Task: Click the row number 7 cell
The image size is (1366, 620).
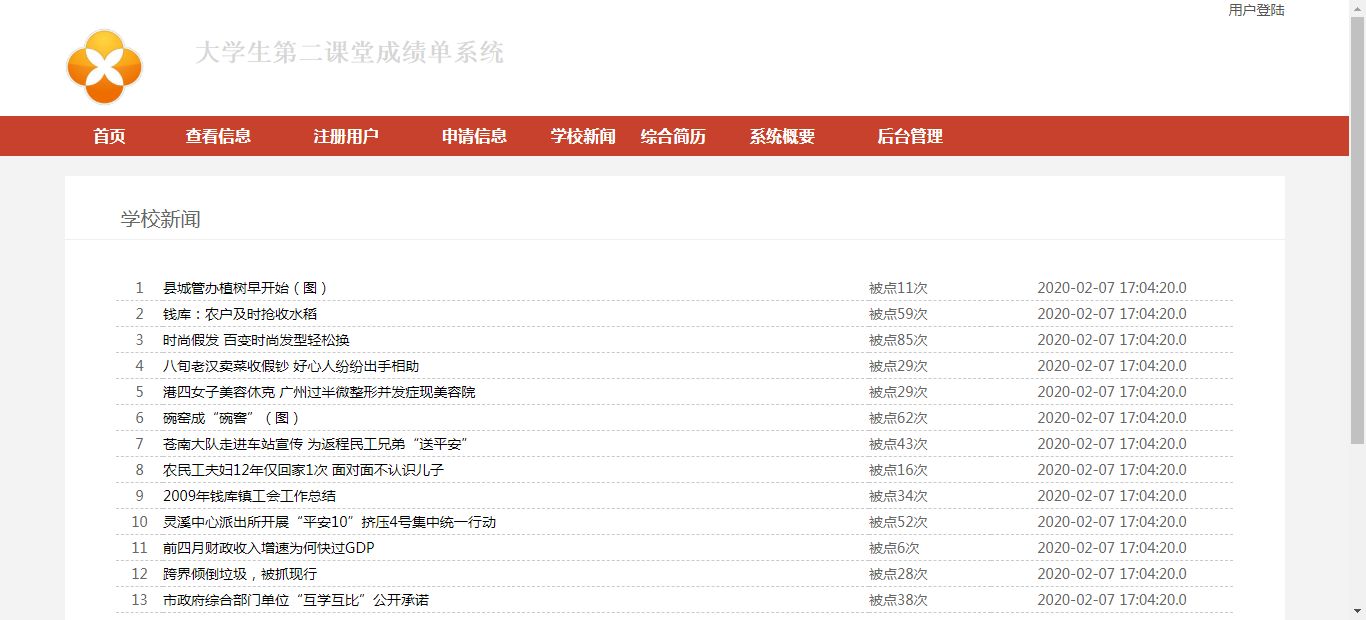Action: [140, 444]
